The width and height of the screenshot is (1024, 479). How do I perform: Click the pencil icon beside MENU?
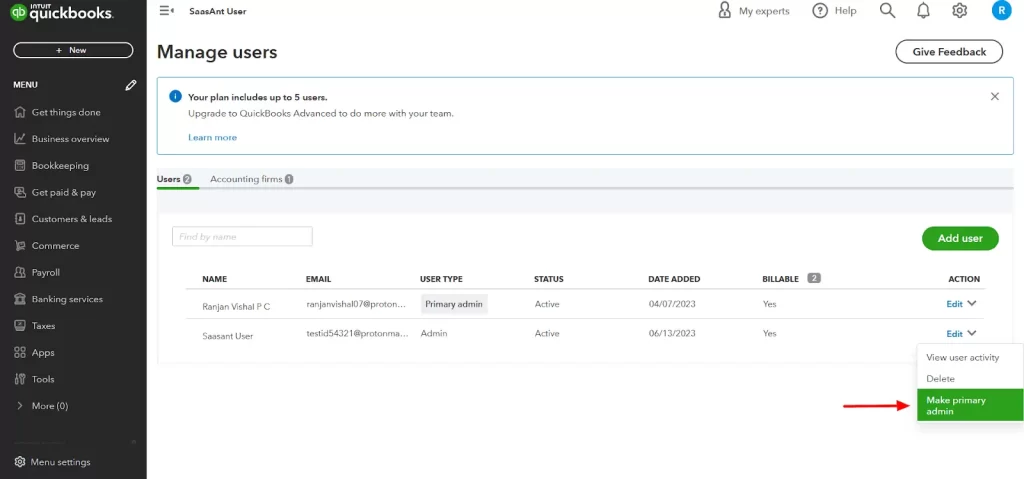point(131,85)
